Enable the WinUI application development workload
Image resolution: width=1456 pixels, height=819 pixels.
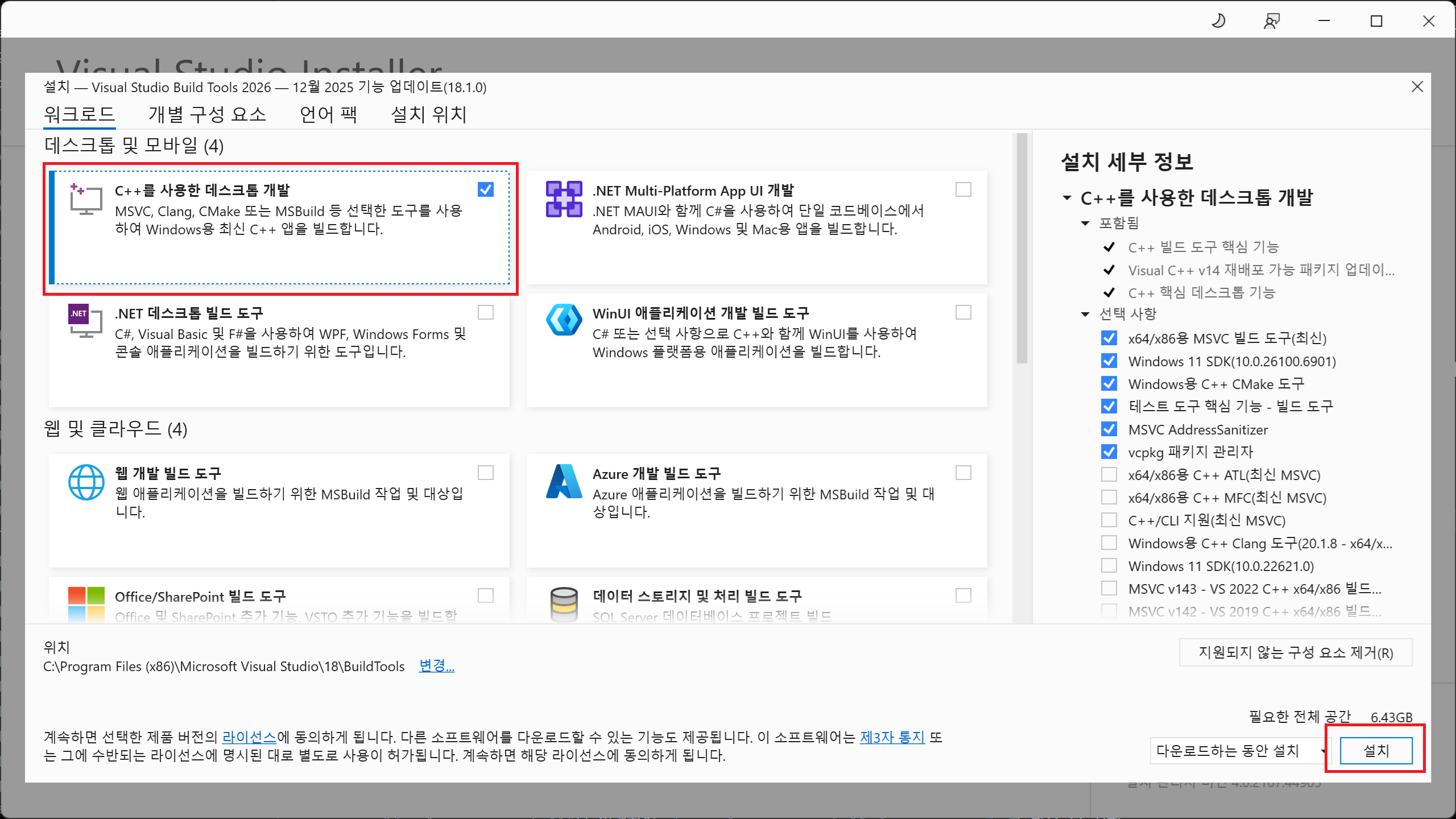point(963,312)
